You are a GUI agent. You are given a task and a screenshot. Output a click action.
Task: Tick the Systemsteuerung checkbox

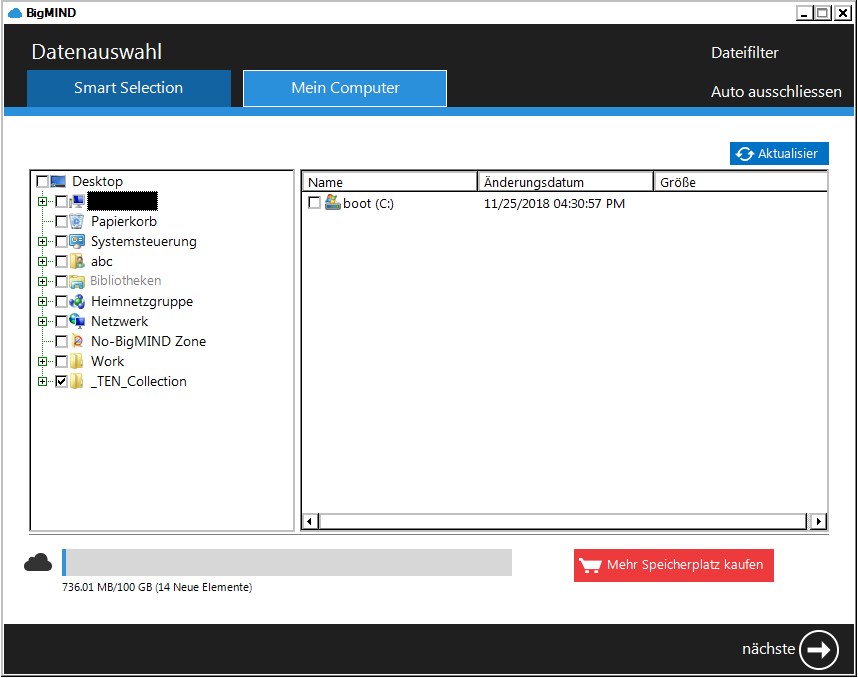pos(61,241)
